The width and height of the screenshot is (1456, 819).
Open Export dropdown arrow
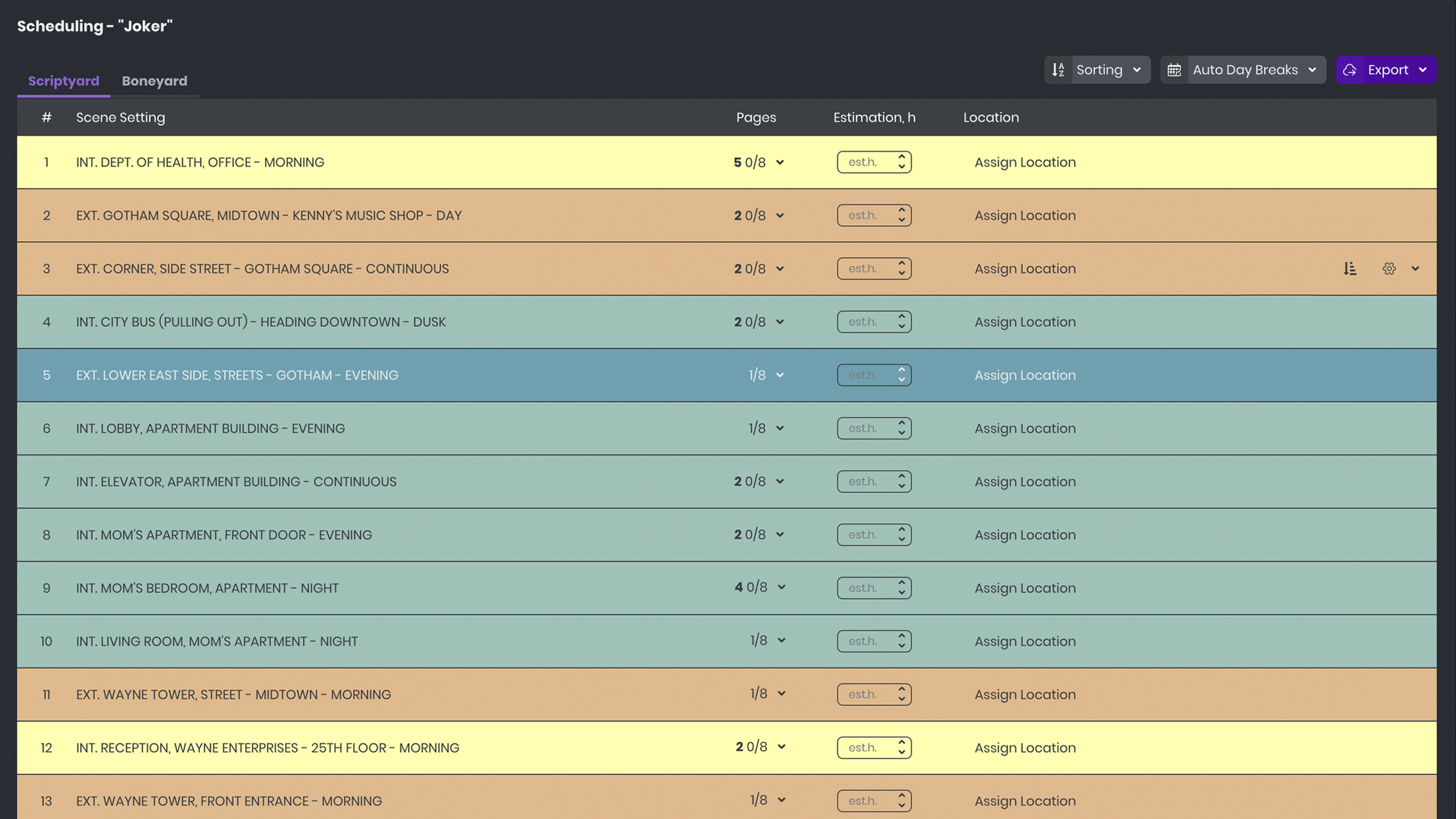pyautogui.click(x=1422, y=70)
